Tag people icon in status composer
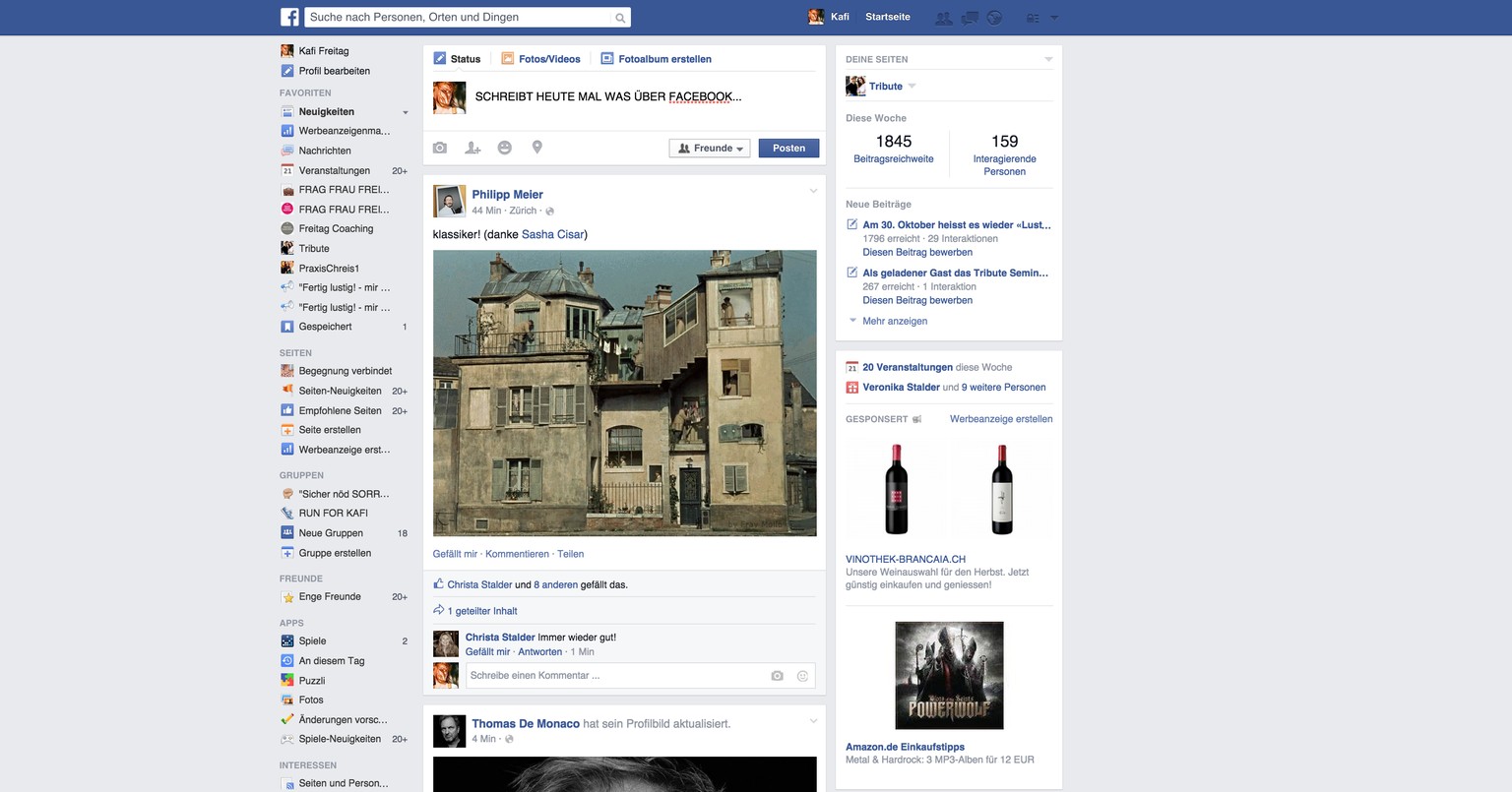The height and width of the screenshot is (792, 1512). click(x=472, y=148)
